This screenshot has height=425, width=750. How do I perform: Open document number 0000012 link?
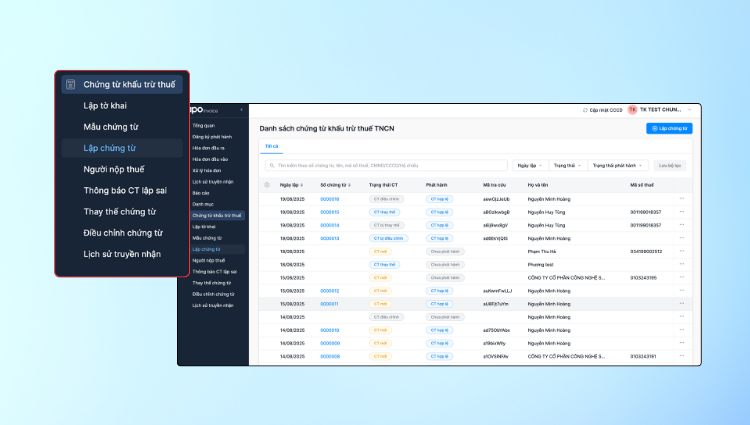click(x=330, y=291)
